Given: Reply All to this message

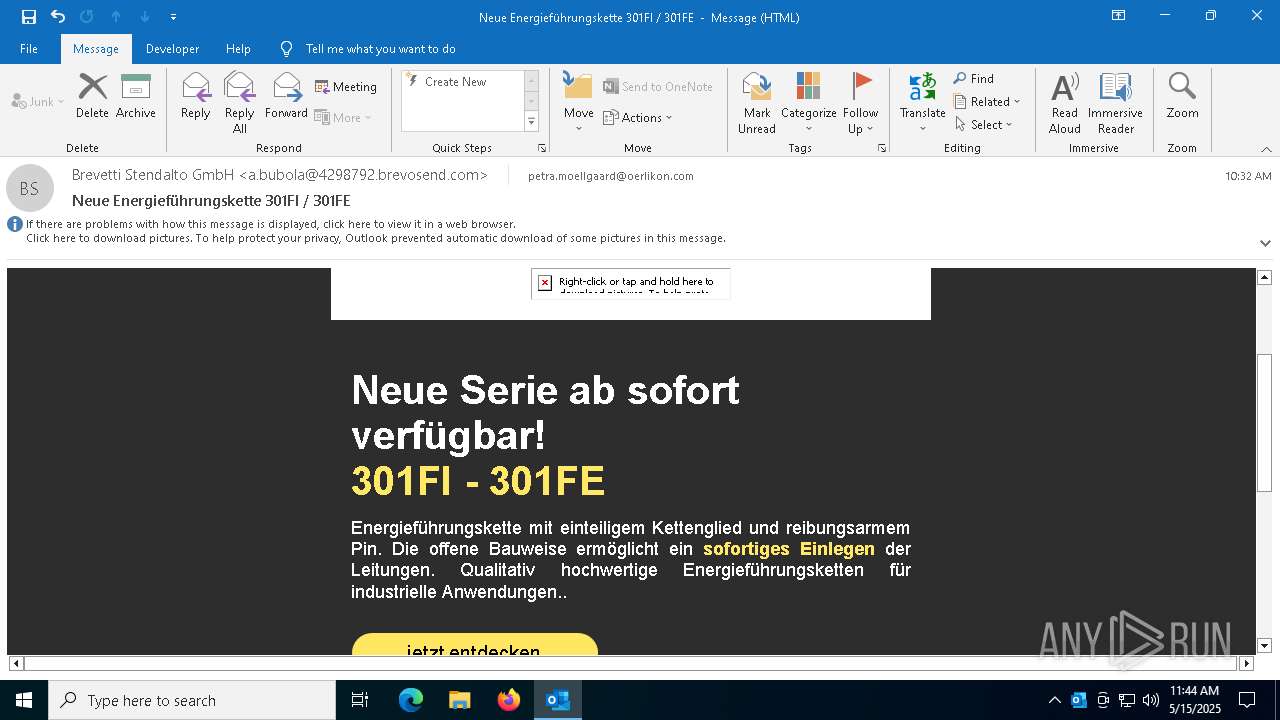Looking at the screenshot, I should pos(240,102).
